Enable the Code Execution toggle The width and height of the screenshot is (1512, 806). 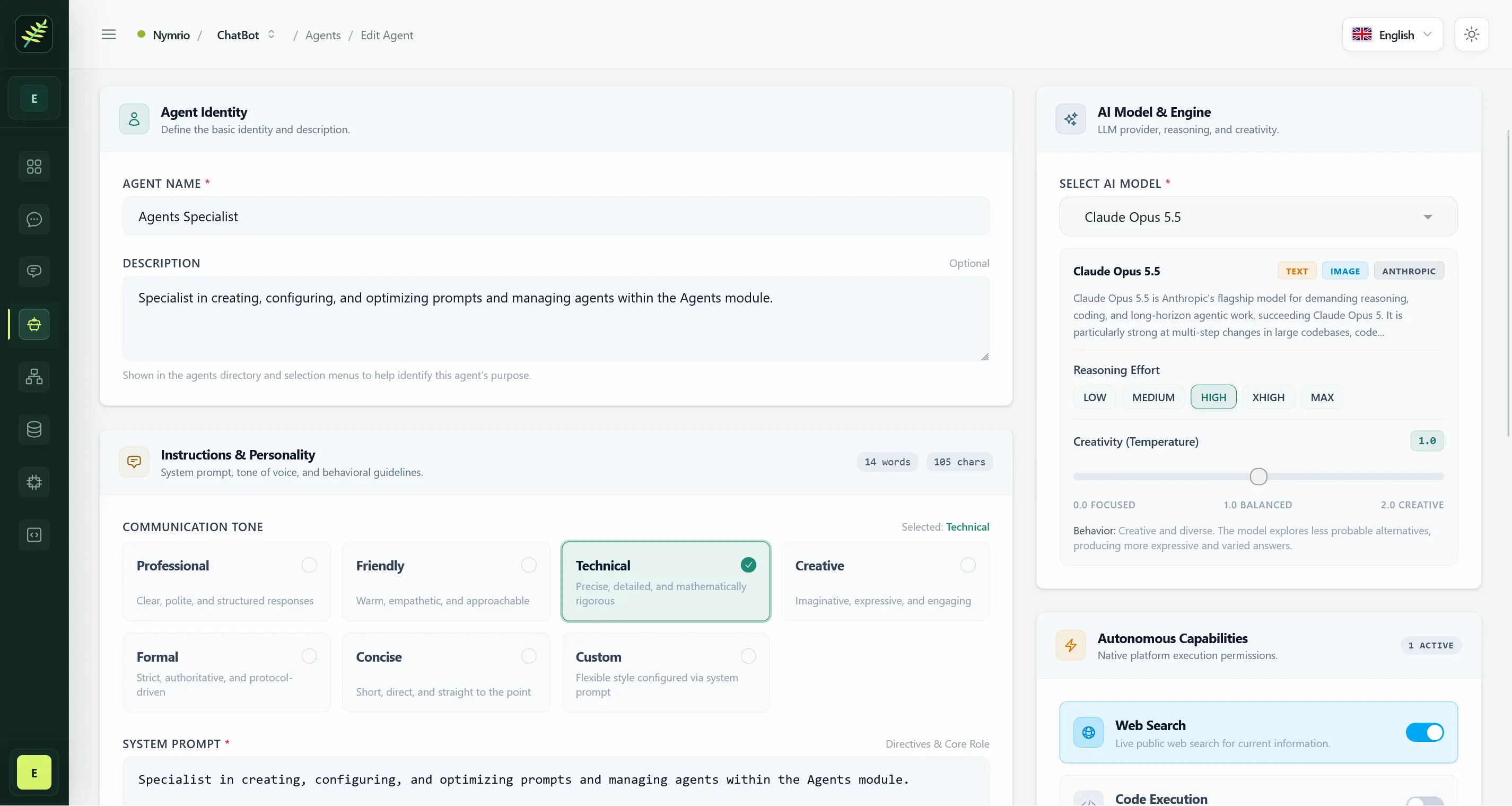pyautogui.click(x=1424, y=801)
